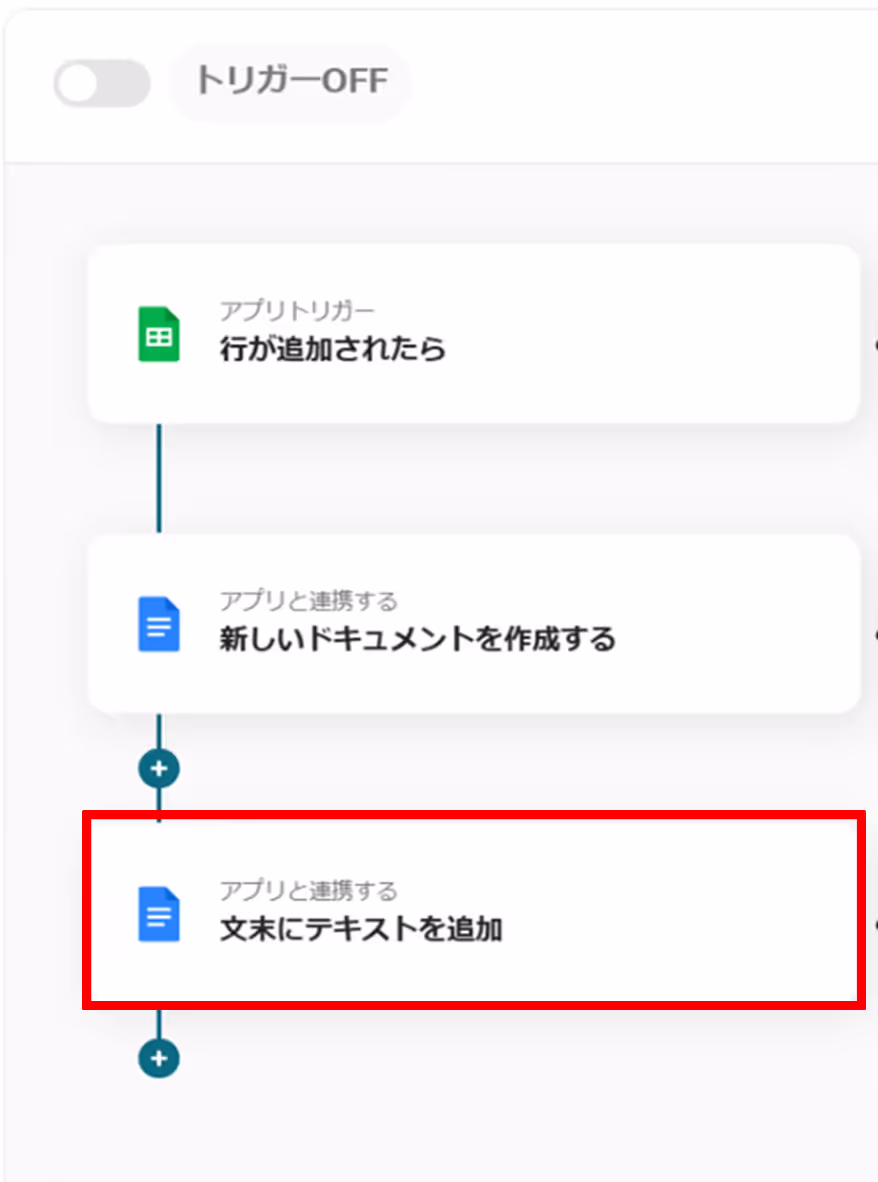Click the アプリトリガー label on the first card

(x=296, y=311)
